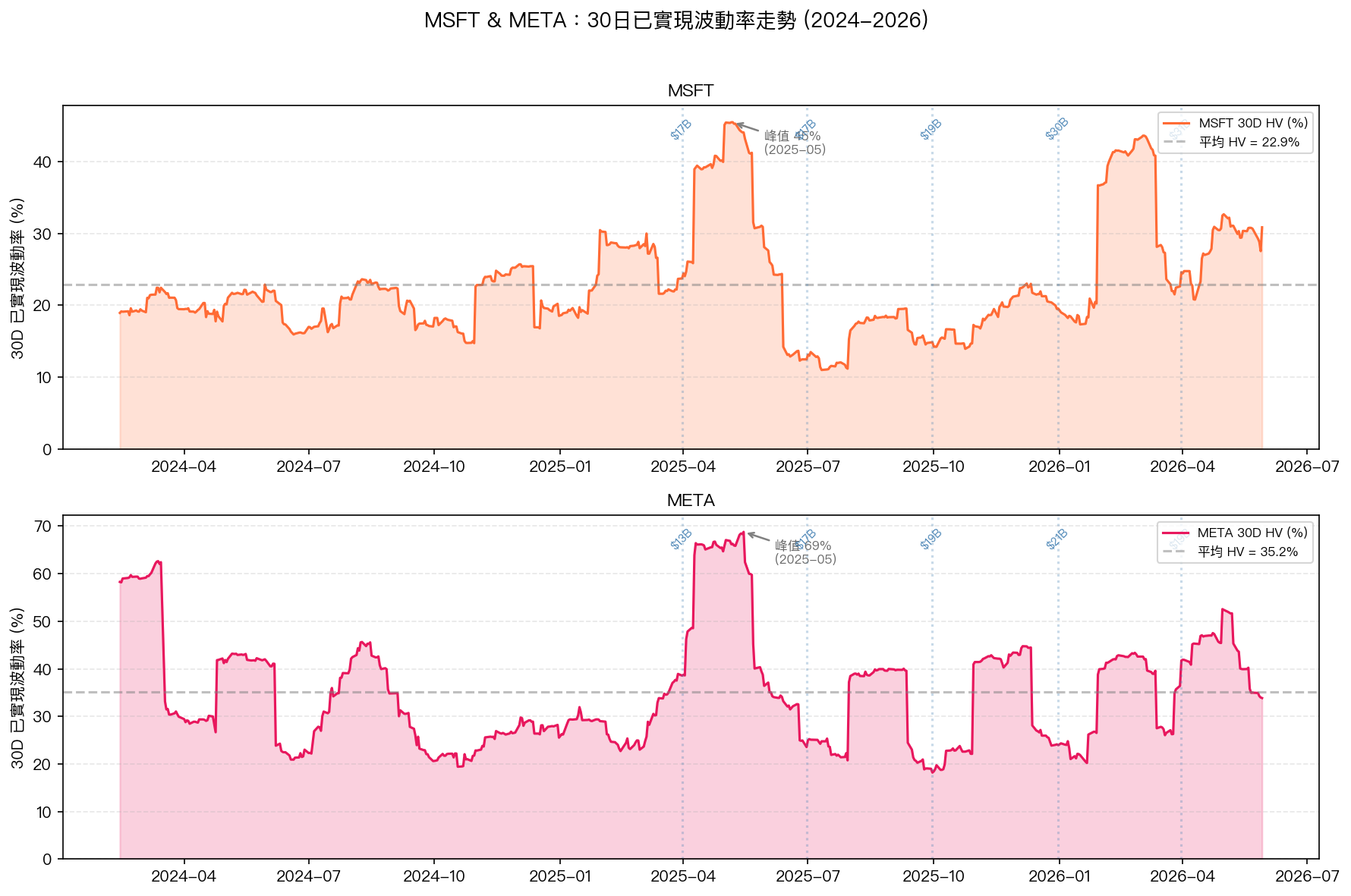Viewport: 1351px width, 896px height.
Task: Click the 2024-07 x-axis tick in the META chart
Action: pos(309,876)
